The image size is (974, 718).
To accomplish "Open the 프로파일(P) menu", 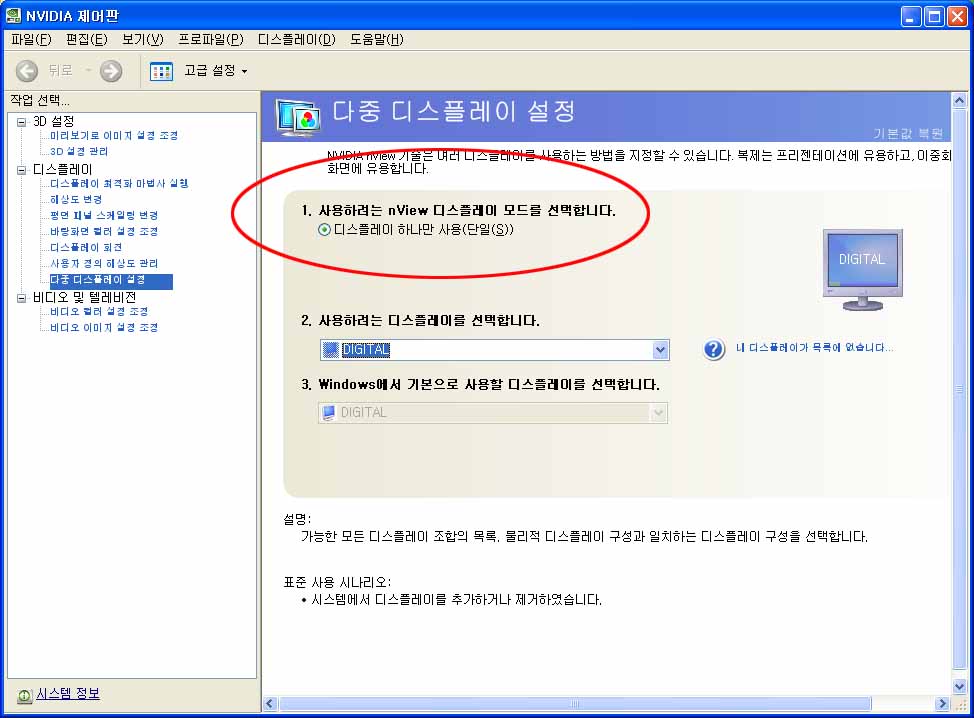I will 211,40.
